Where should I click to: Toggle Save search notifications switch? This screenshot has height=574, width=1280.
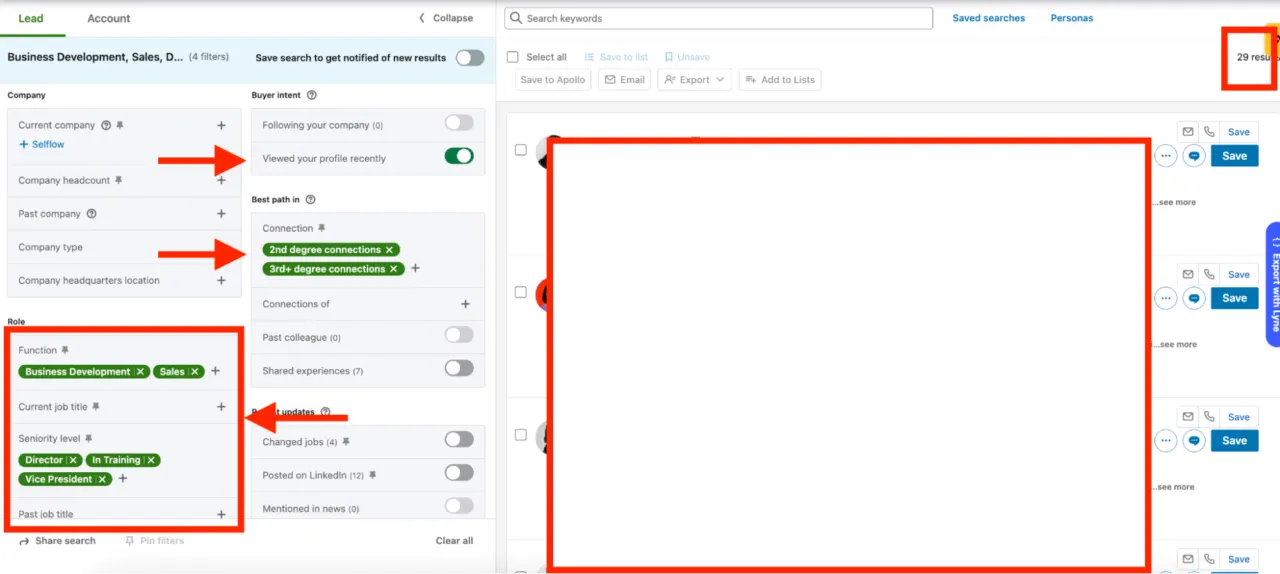click(469, 58)
